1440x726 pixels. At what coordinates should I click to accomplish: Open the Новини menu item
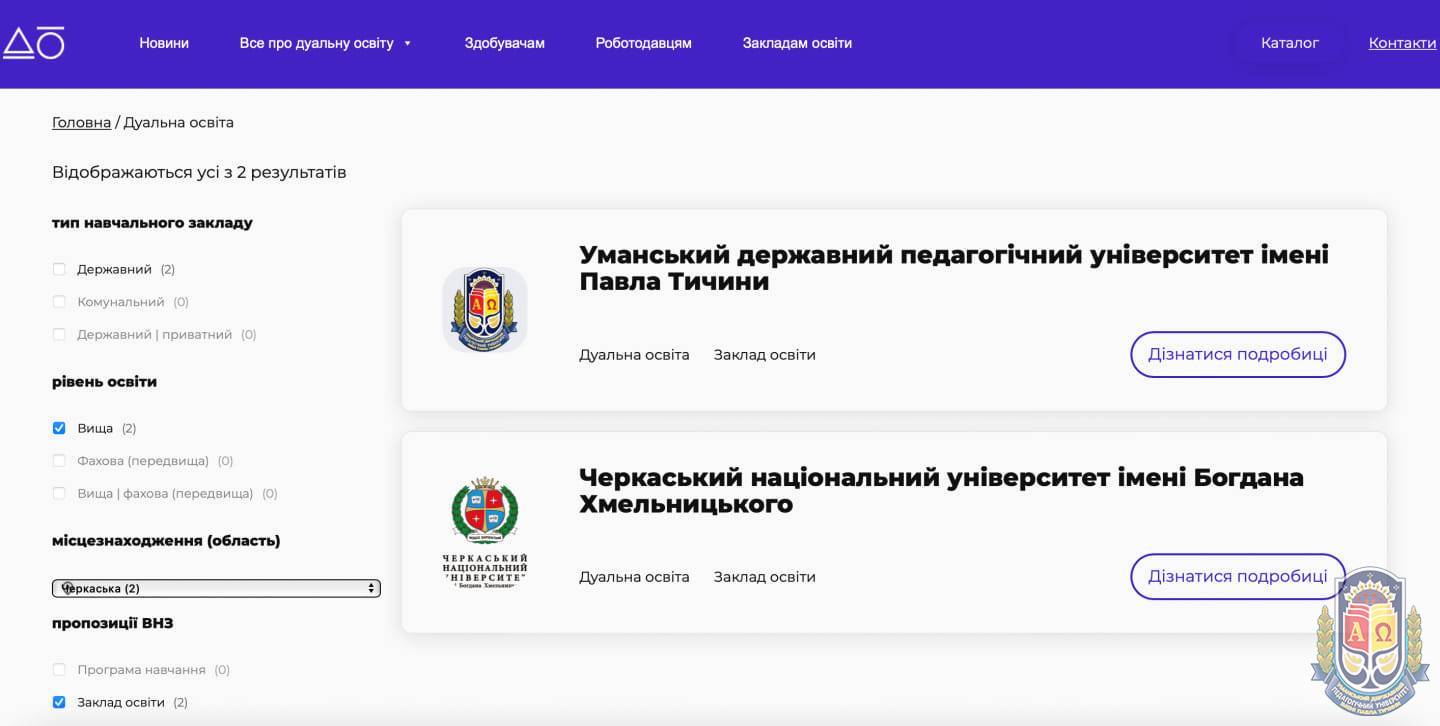(164, 43)
